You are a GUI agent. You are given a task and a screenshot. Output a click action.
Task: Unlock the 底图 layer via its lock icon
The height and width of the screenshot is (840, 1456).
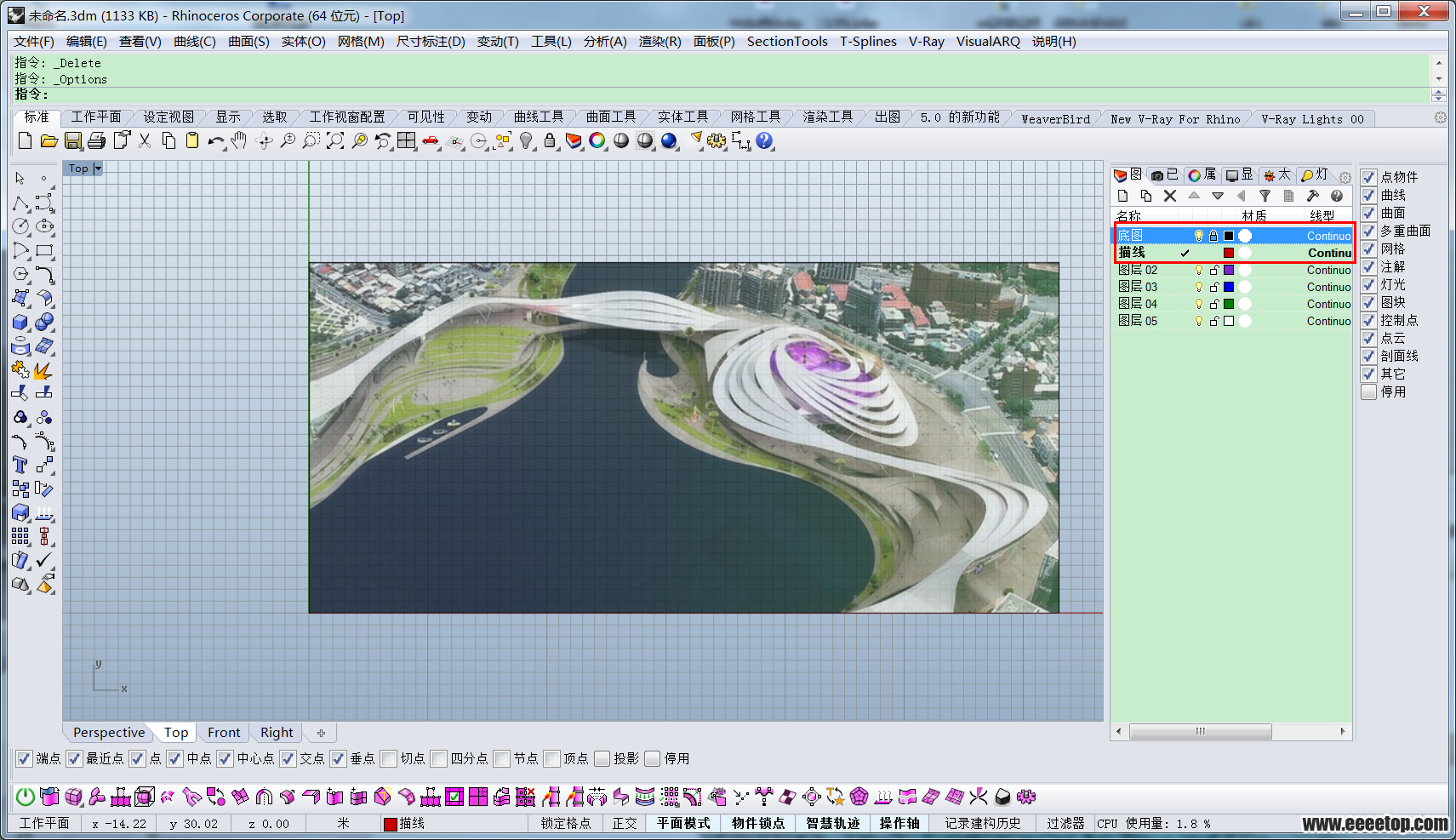pyautogui.click(x=1214, y=236)
